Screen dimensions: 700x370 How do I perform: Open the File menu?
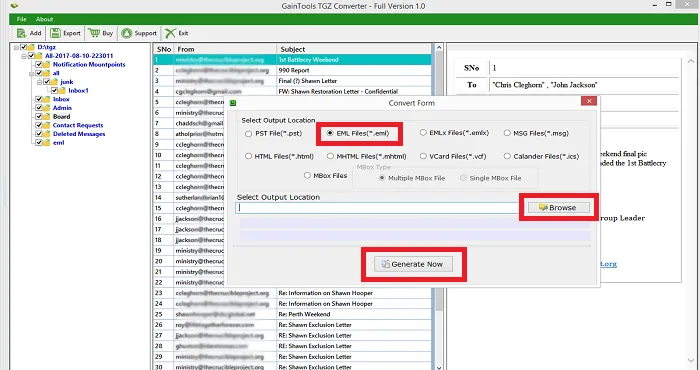point(21,19)
